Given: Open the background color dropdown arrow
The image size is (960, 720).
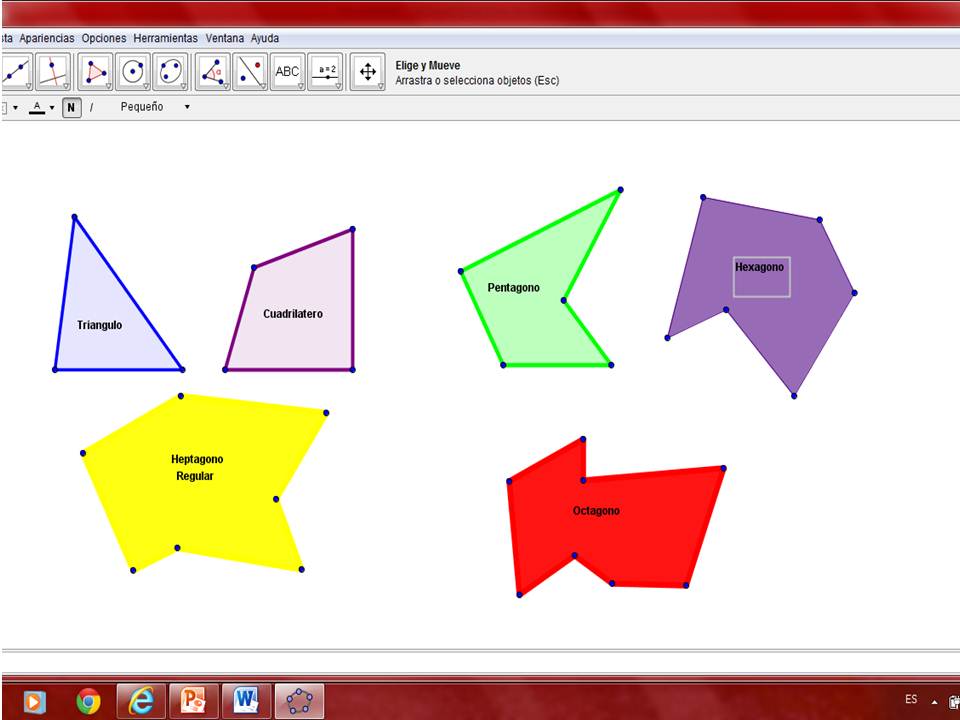Looking at the screenshot, I should click(15, 108).
